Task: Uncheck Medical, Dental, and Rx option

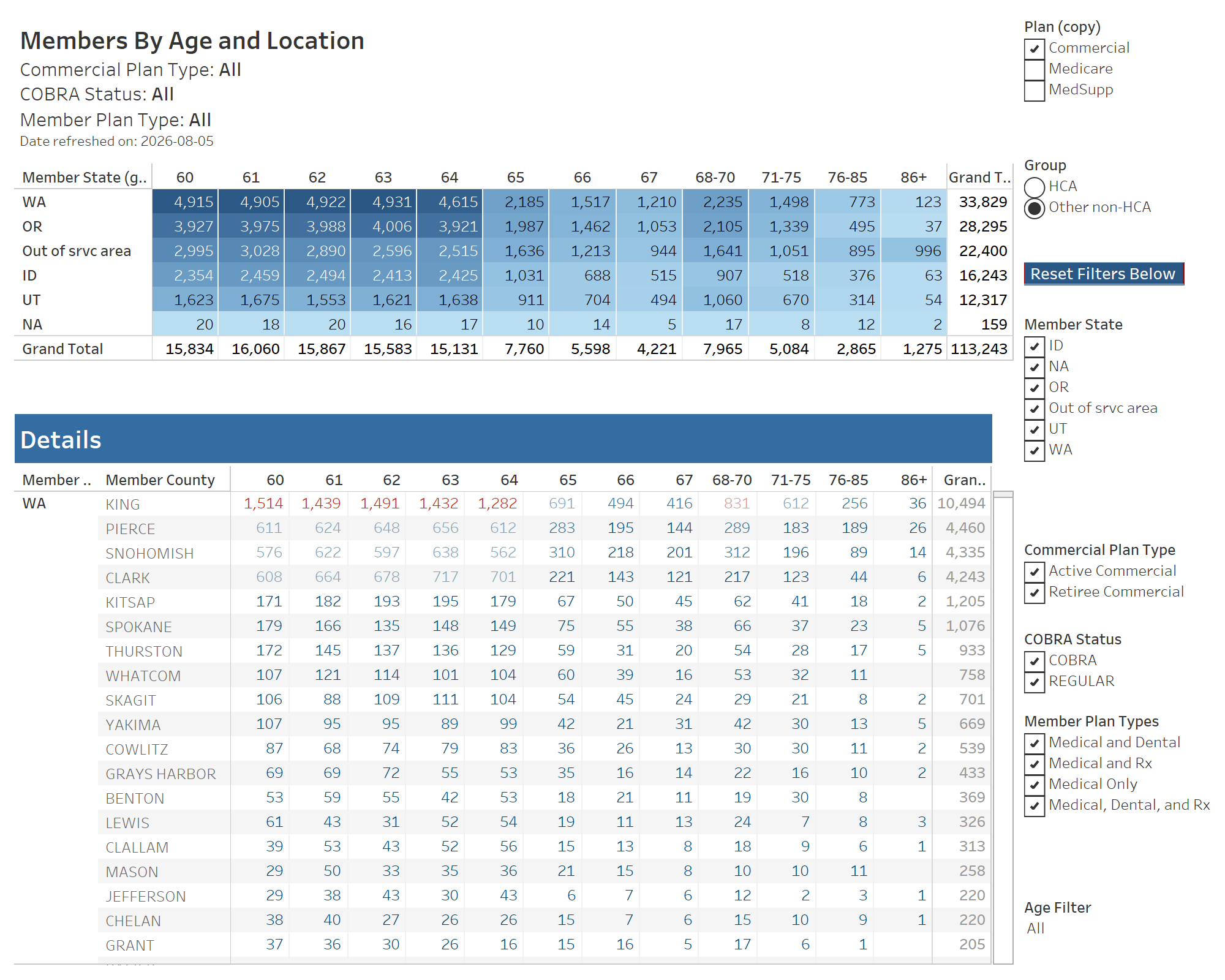Action: tap(1035, 805)
